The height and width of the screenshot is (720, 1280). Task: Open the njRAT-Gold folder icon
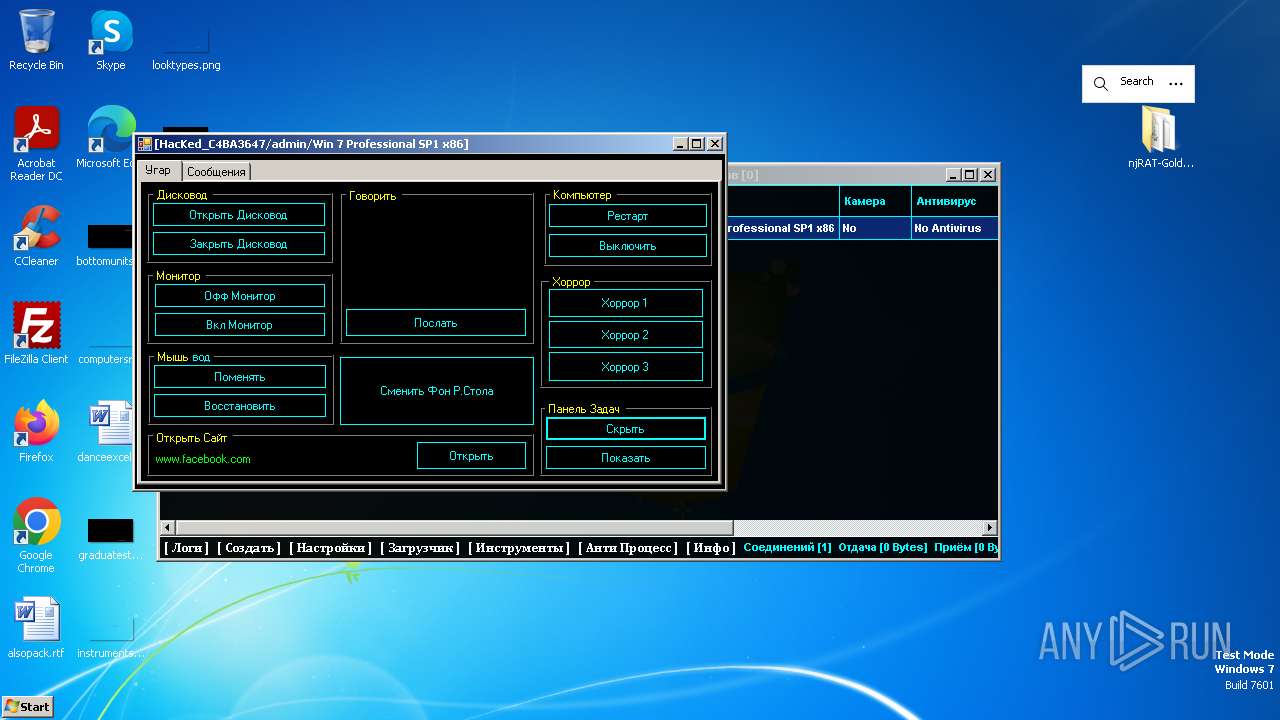(1160, 138)
